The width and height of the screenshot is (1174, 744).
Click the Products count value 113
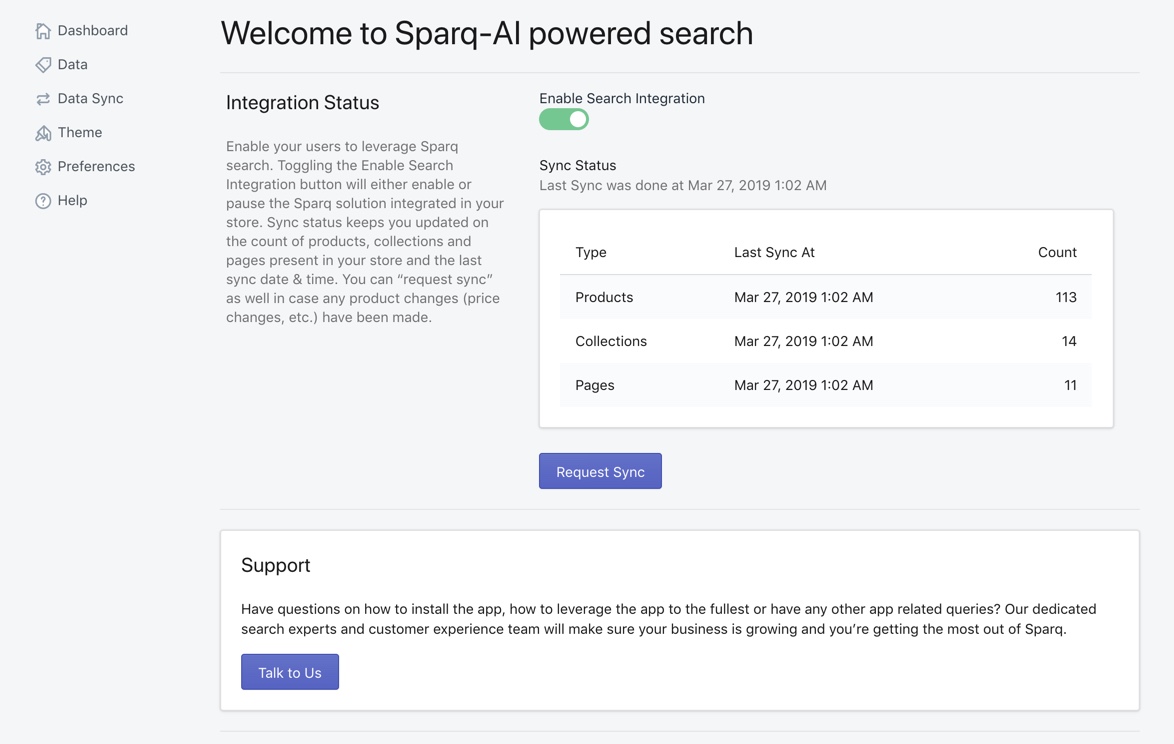pos(1065,298)
